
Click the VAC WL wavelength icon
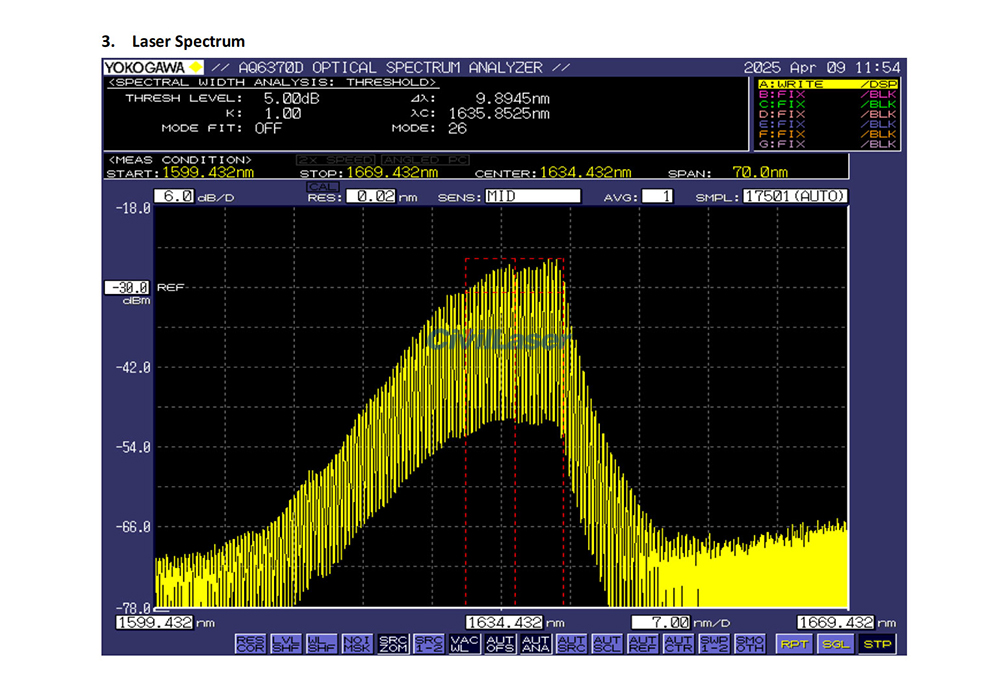(465, 644)
